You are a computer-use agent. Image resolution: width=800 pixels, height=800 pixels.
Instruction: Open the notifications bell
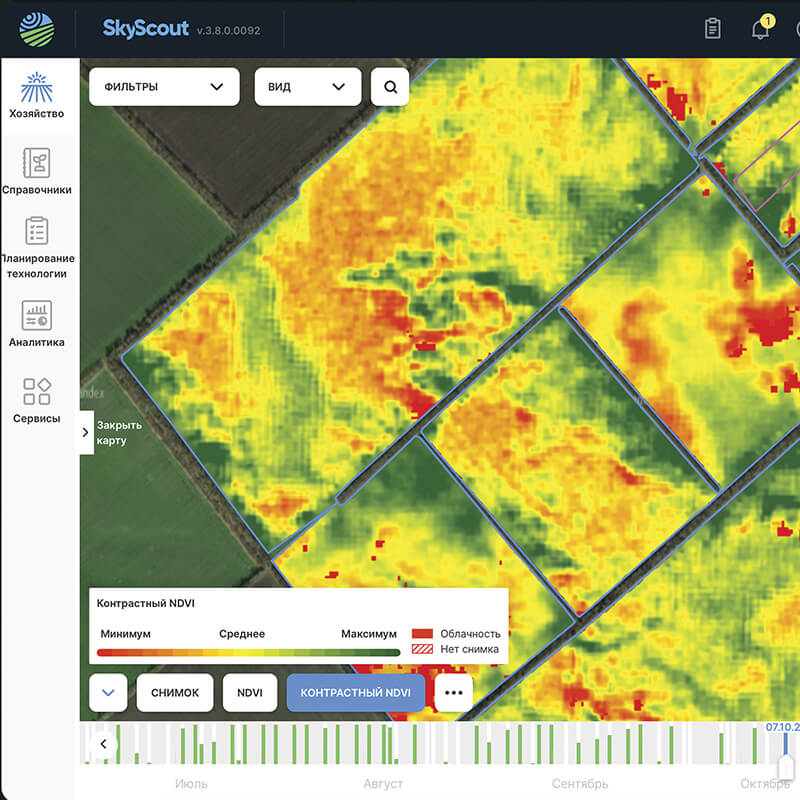pos(761,29)
